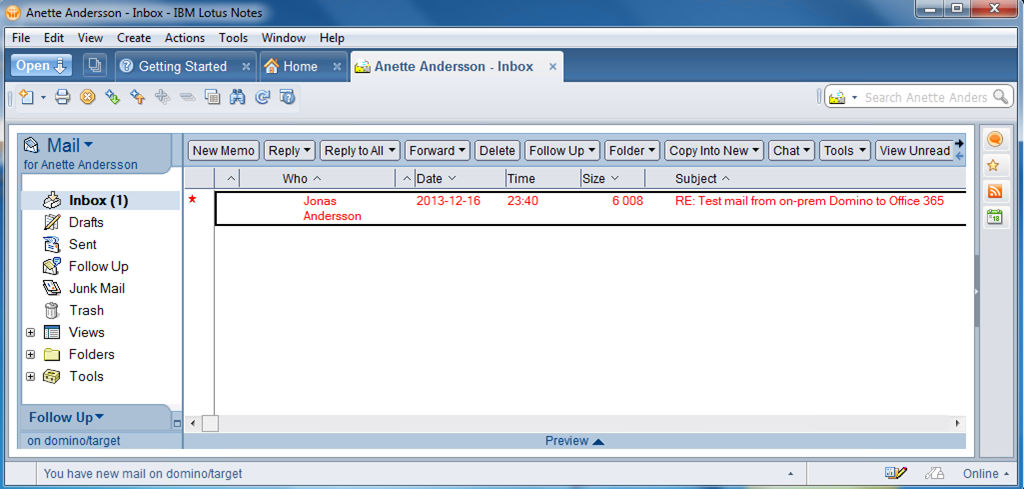The height and width of the screenshot is (489, 1024).
Task: Open the Sametime chat sidebar icon
Action: [x=995, y=139]
